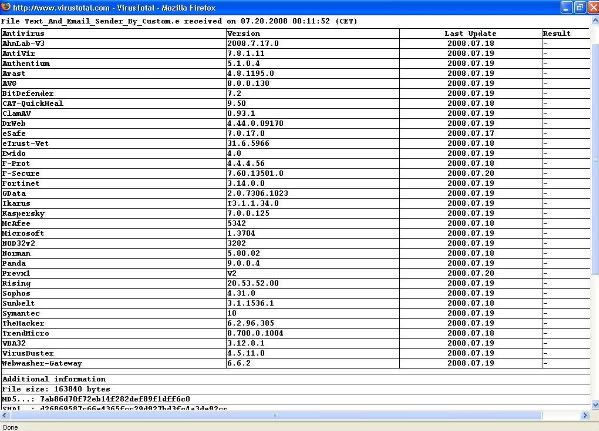Click the DrWeb row name
The image size is (599, 431).
pyautogui.click(x=14, y=123)
